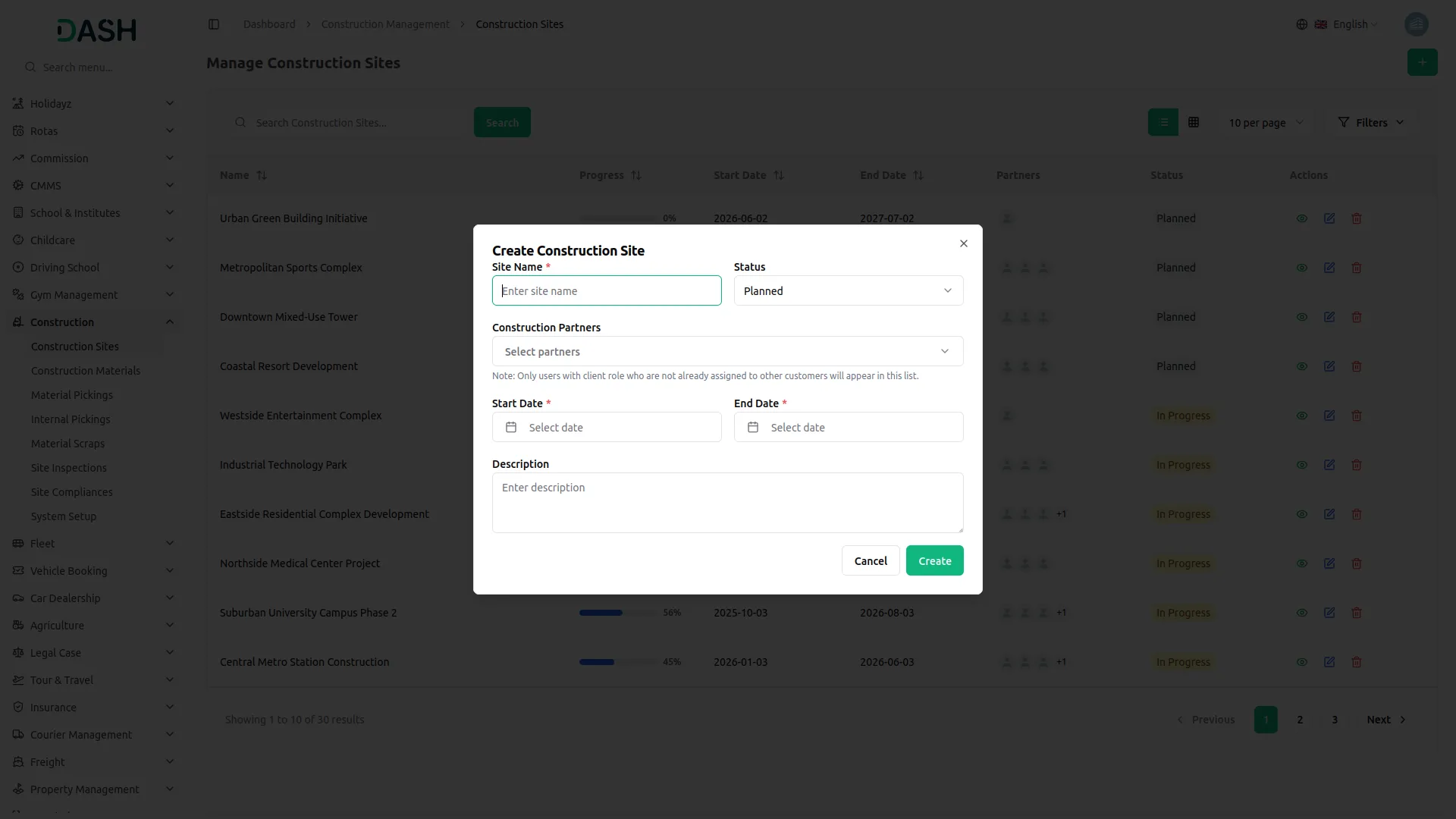This screenshot has height=819, width=1456.
Task: Switch to list view
Action: click(x=1163, y=122)
